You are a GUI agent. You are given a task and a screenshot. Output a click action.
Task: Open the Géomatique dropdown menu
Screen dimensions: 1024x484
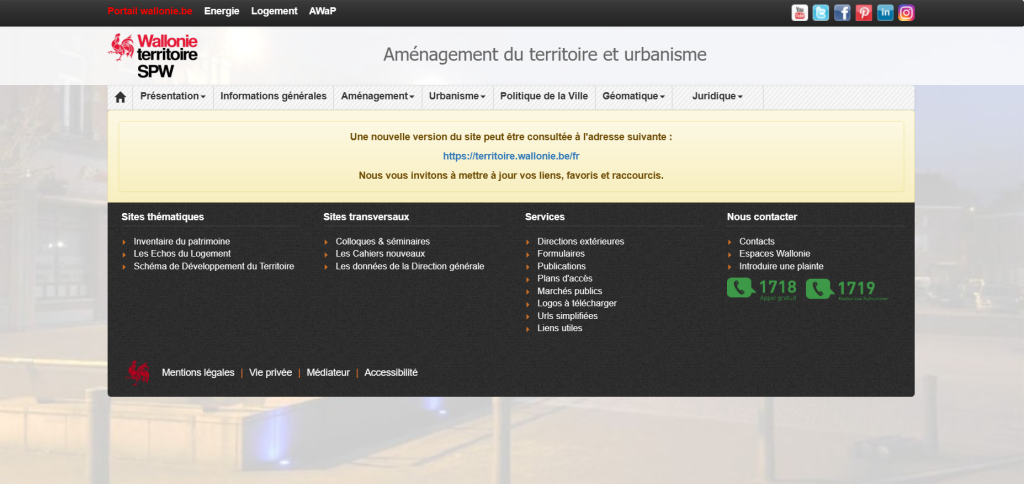coord(633,97)
